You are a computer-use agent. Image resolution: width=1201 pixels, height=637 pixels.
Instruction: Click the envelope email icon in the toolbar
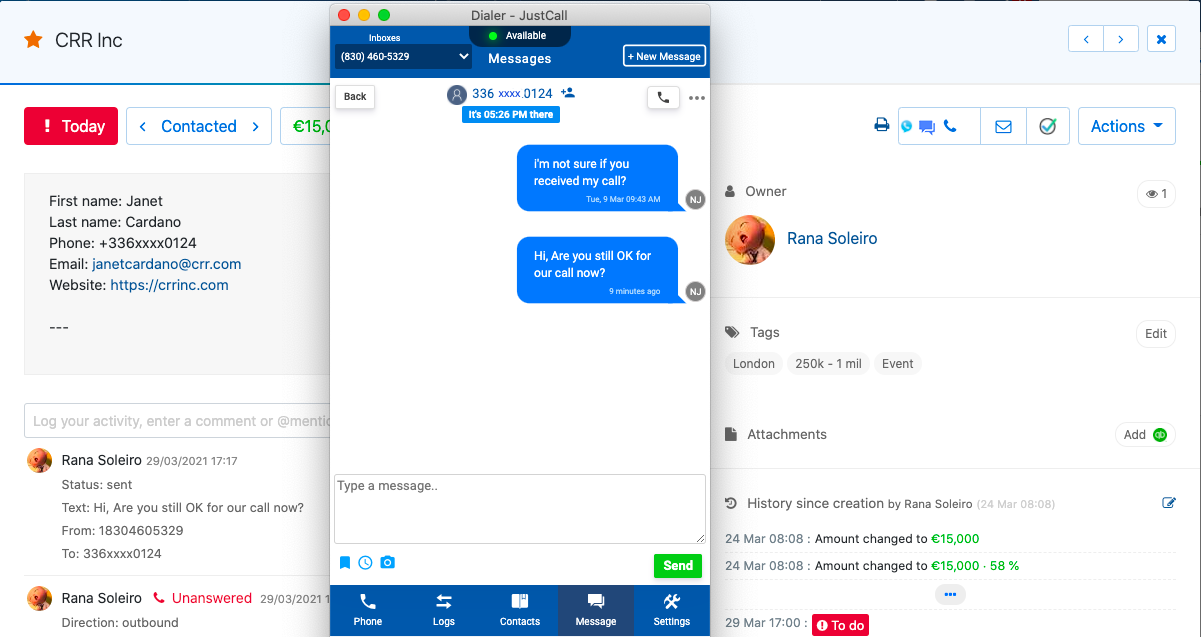(1003, 127)
